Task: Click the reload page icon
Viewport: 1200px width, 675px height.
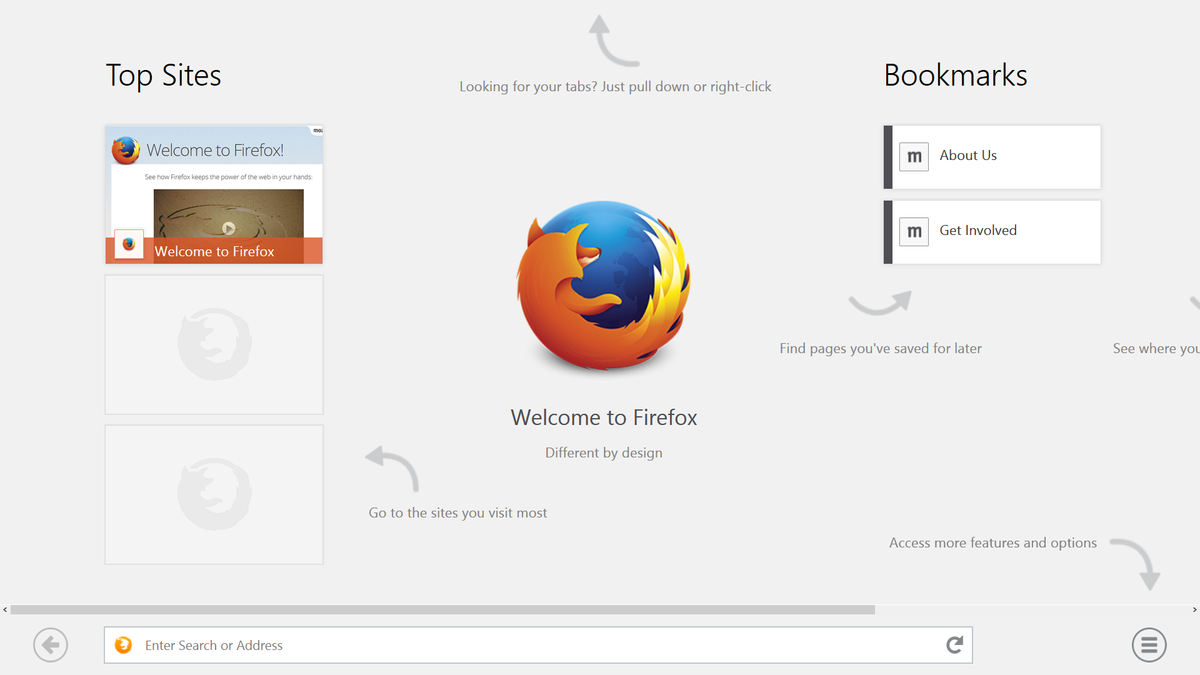Action: (954, 645)
